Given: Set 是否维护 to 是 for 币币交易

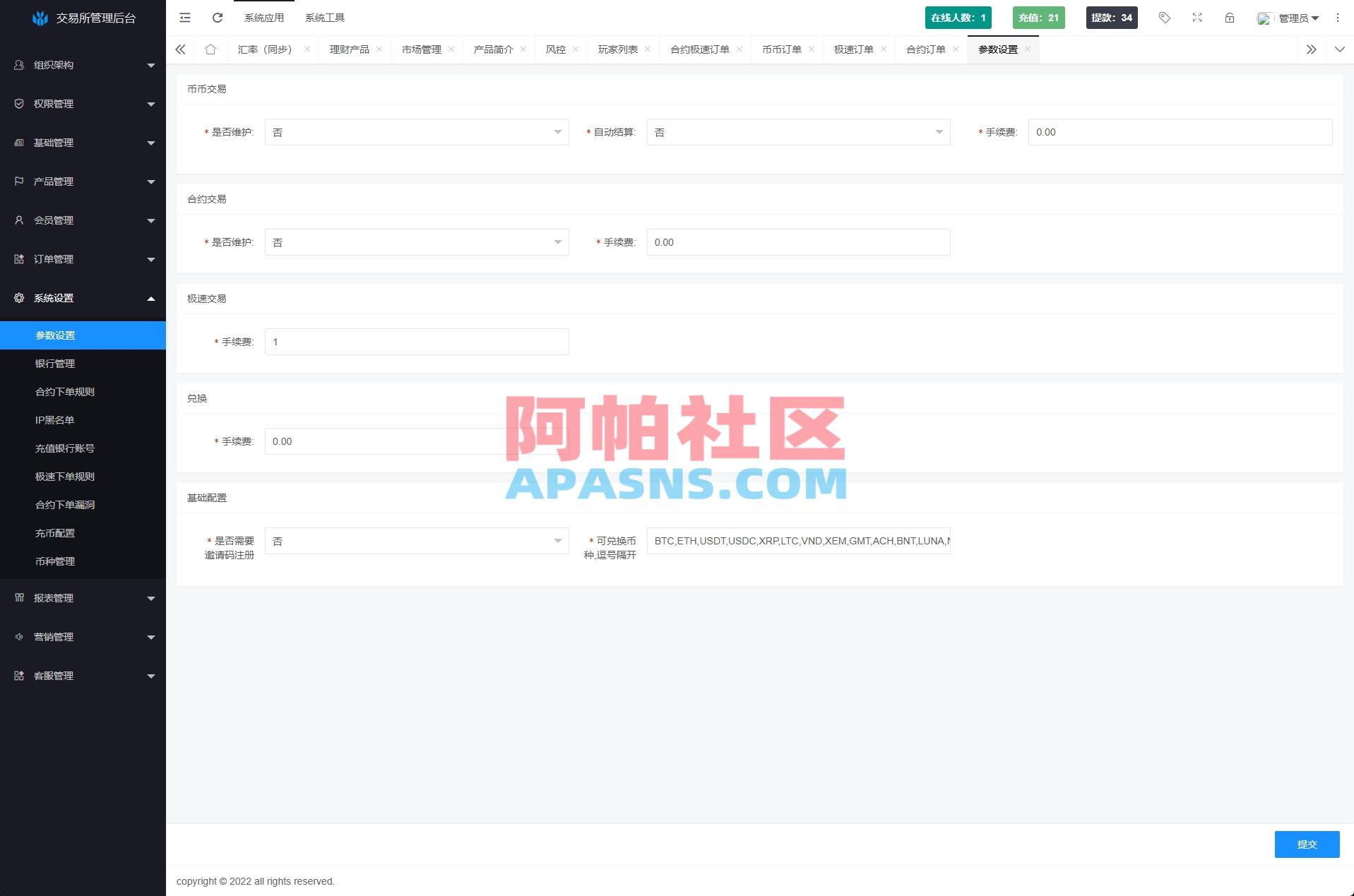Looking at the screenshot, I should coord(416,132).
